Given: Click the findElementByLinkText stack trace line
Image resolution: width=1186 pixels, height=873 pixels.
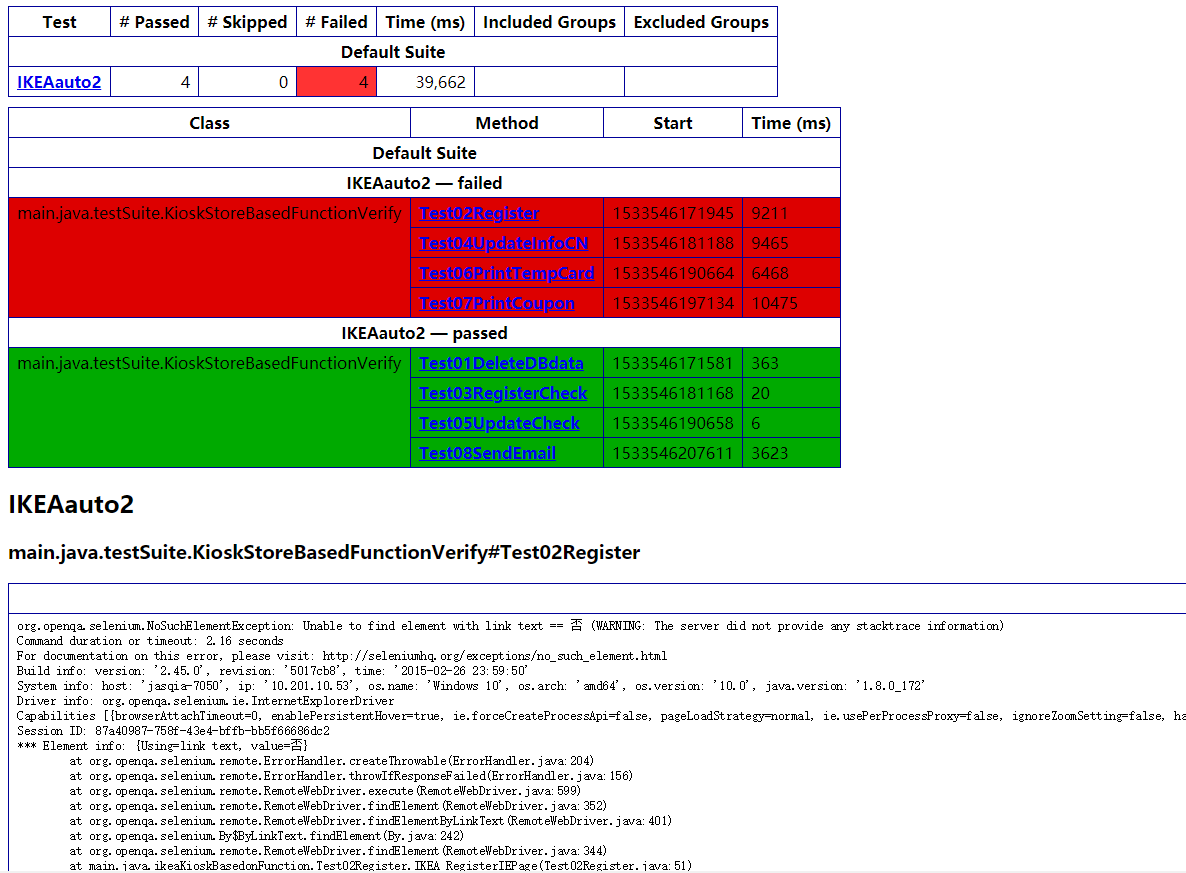Looking at the screenshot, I should point(371,821).
